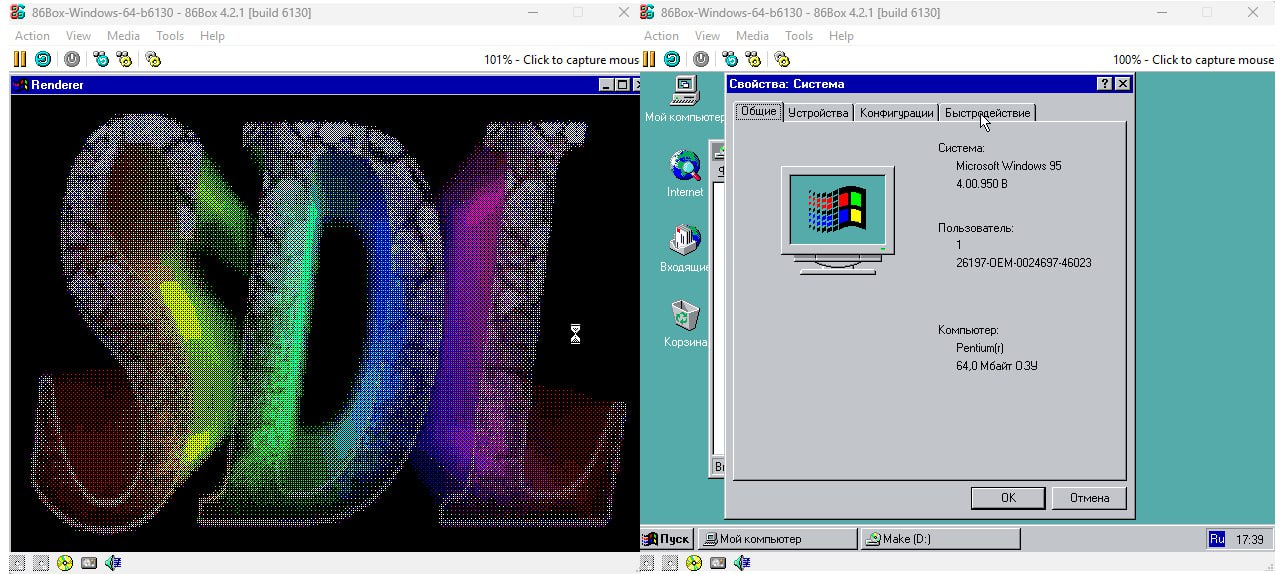This screenshot has width=1280, height=574.
Task: Click CD-ROM icon in right 86Box status bar
Action: (695, 563)
